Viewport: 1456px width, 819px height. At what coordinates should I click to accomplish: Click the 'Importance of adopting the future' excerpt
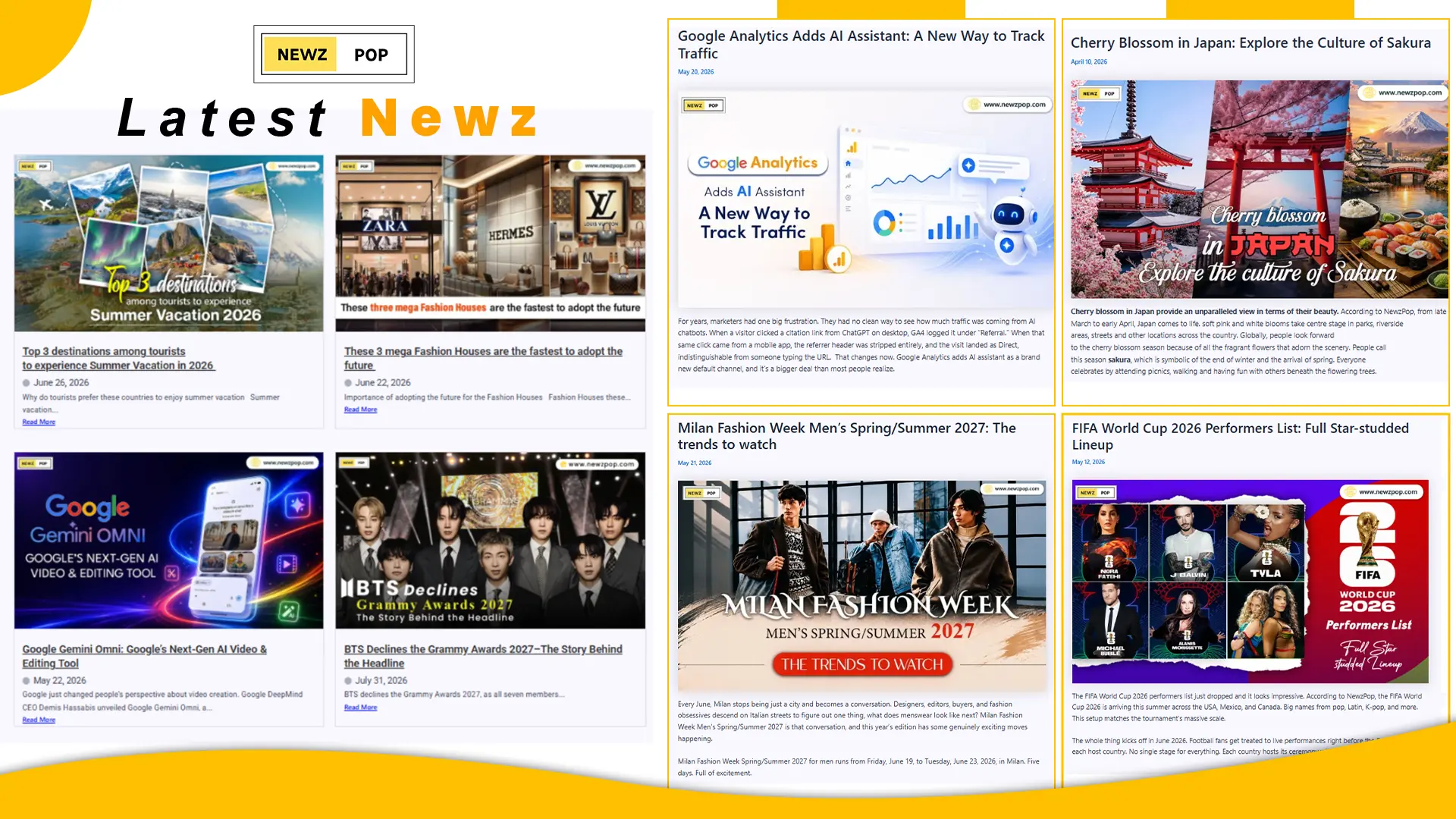(x=487, y=397)
